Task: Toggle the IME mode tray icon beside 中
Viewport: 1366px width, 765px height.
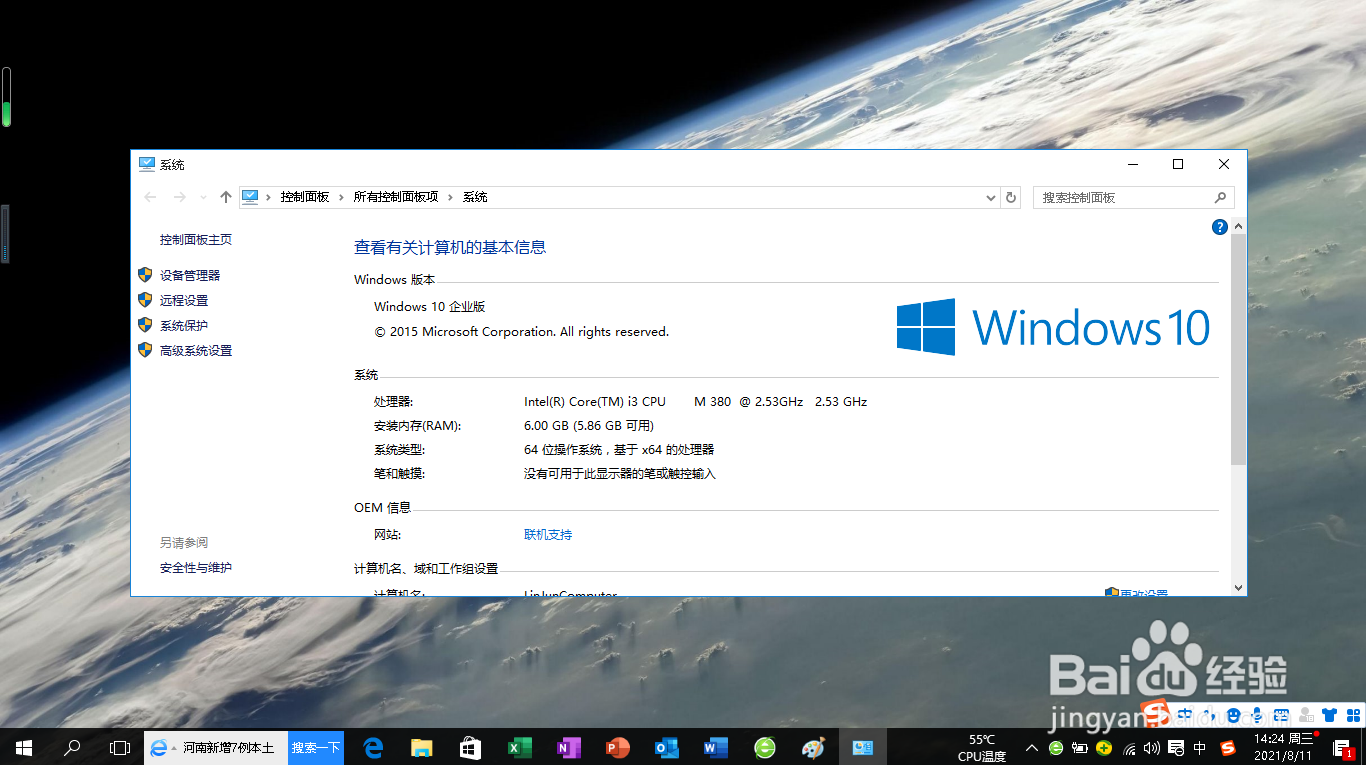Action: pos(1176,748)
